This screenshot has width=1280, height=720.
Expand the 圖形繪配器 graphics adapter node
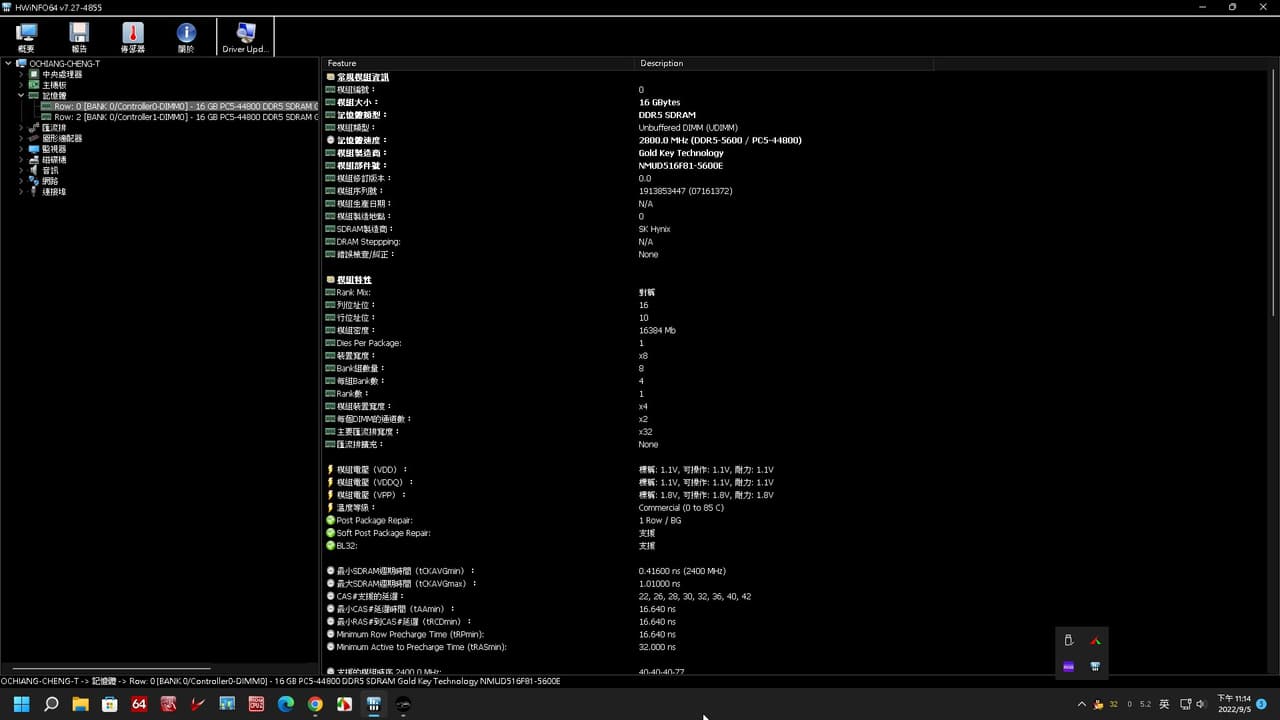pos(21,138)
